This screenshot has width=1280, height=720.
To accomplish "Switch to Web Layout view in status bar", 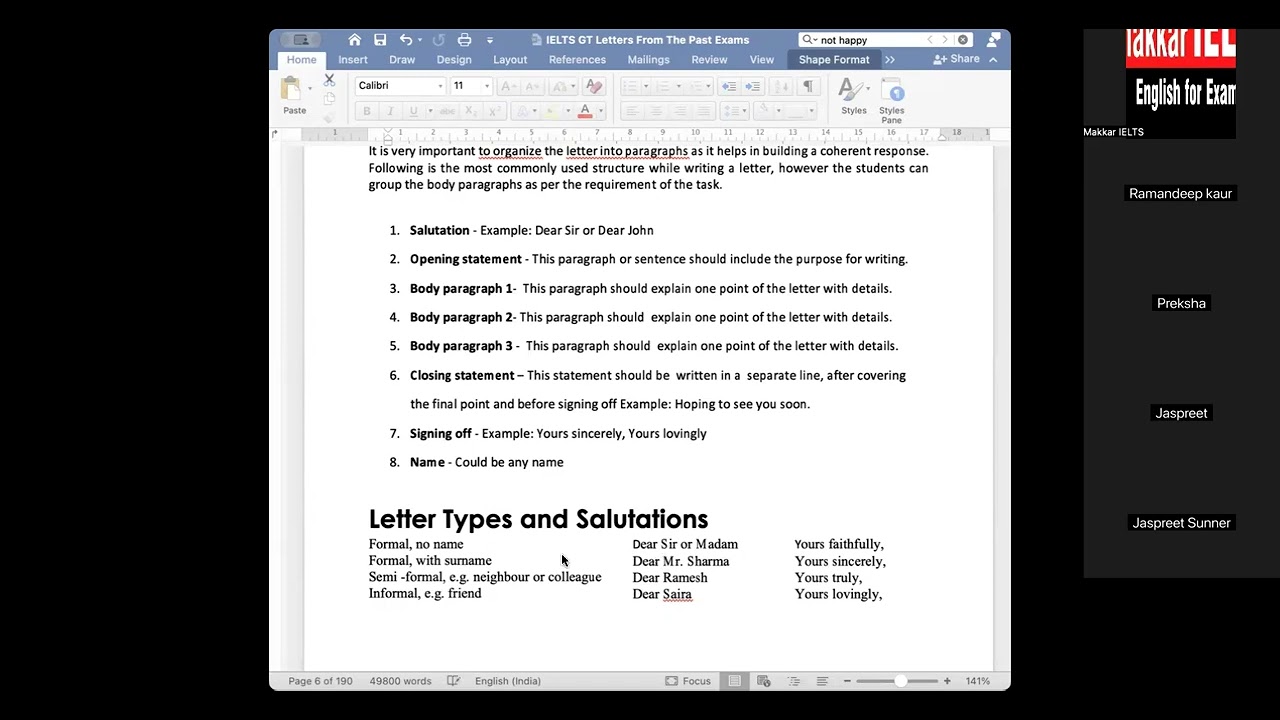I will point(763,681).
